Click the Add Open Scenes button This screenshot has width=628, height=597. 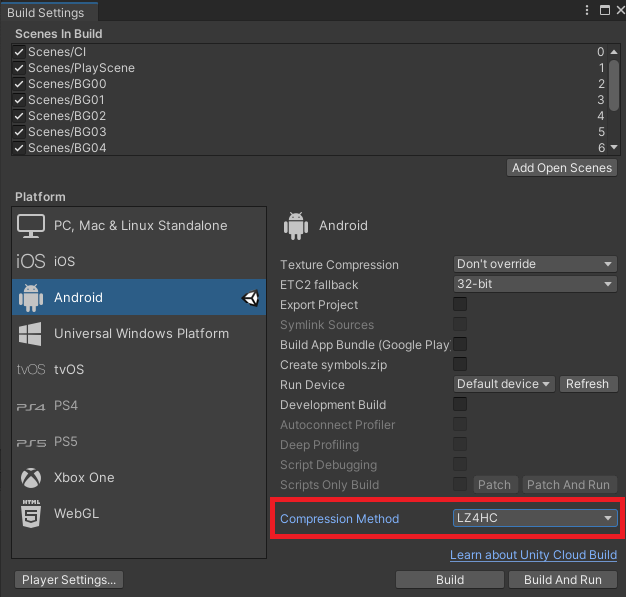pos(562,168)
